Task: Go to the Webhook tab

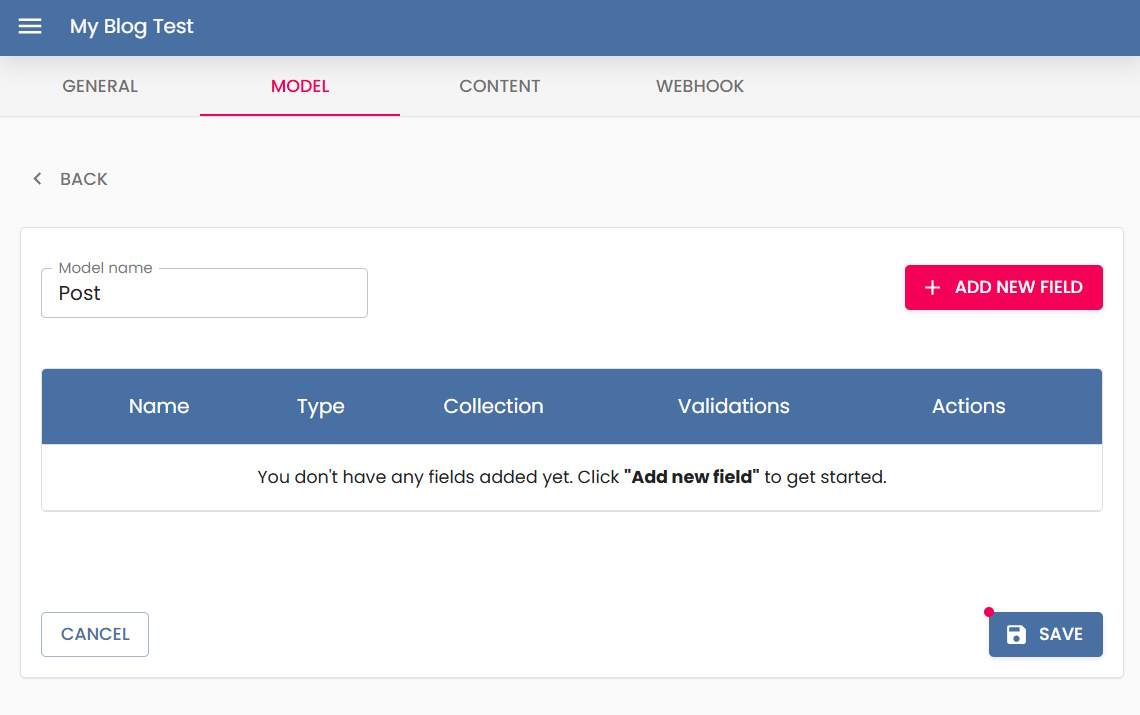Action: tap(700, 86)
